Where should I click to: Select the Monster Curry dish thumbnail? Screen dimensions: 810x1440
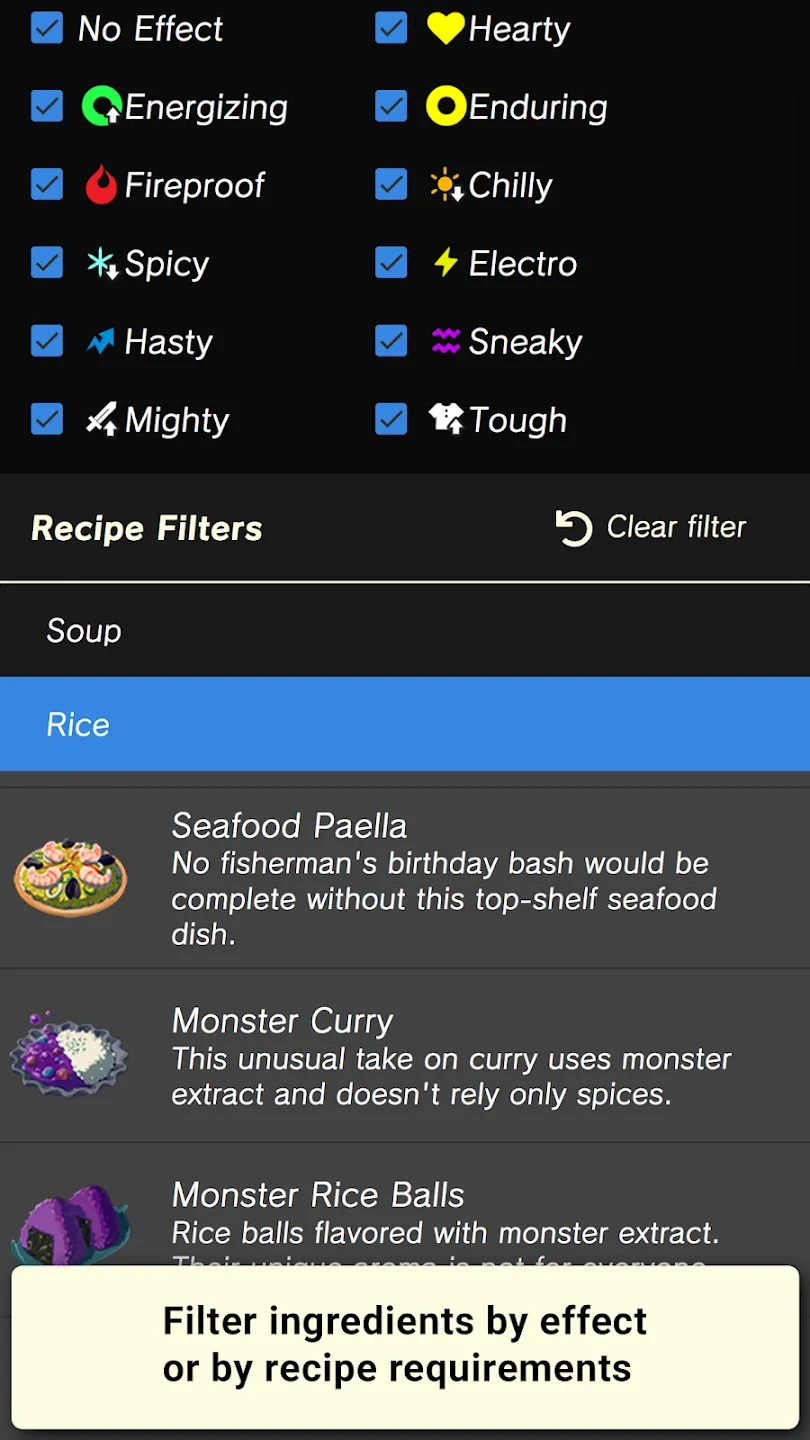tap(70, 1056)
